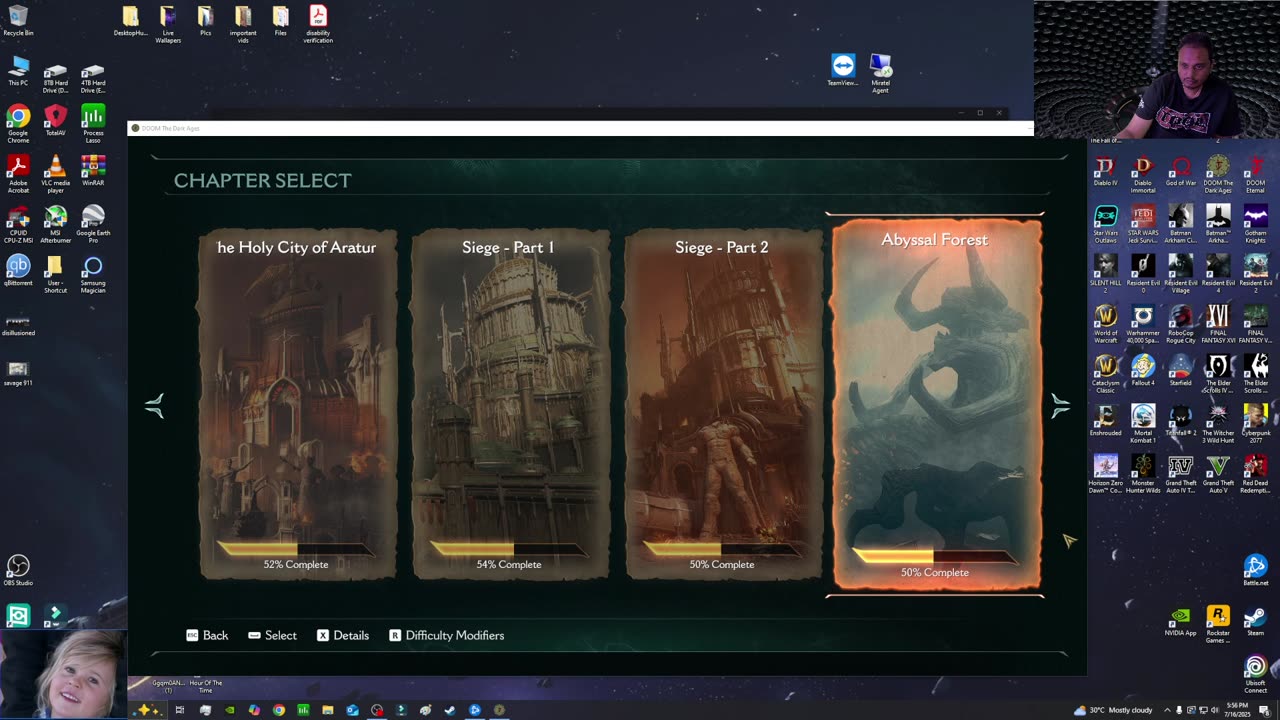This screenshot has height=720, width=1280.
Task: Click the Select button
Action: click(x=272, y=635)
